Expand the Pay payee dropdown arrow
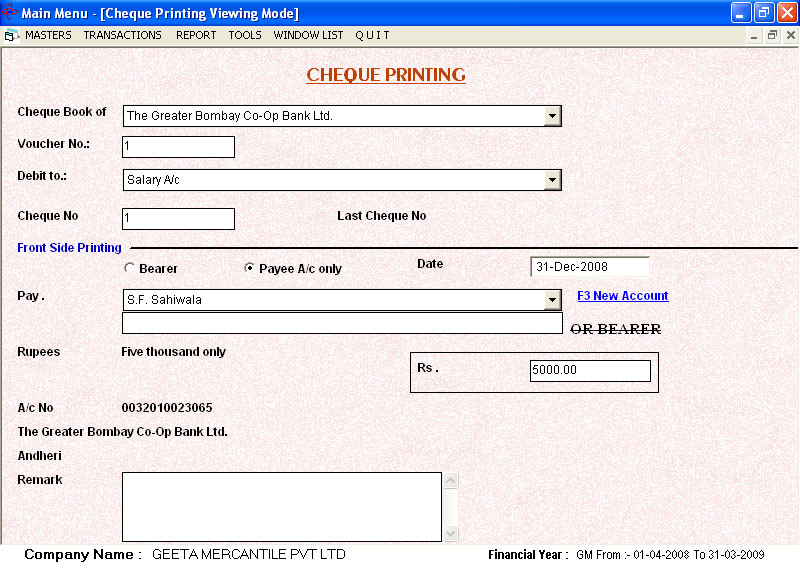Image resolution: width=800 pixels, height=570 pixels. click(x=552, y=300)
